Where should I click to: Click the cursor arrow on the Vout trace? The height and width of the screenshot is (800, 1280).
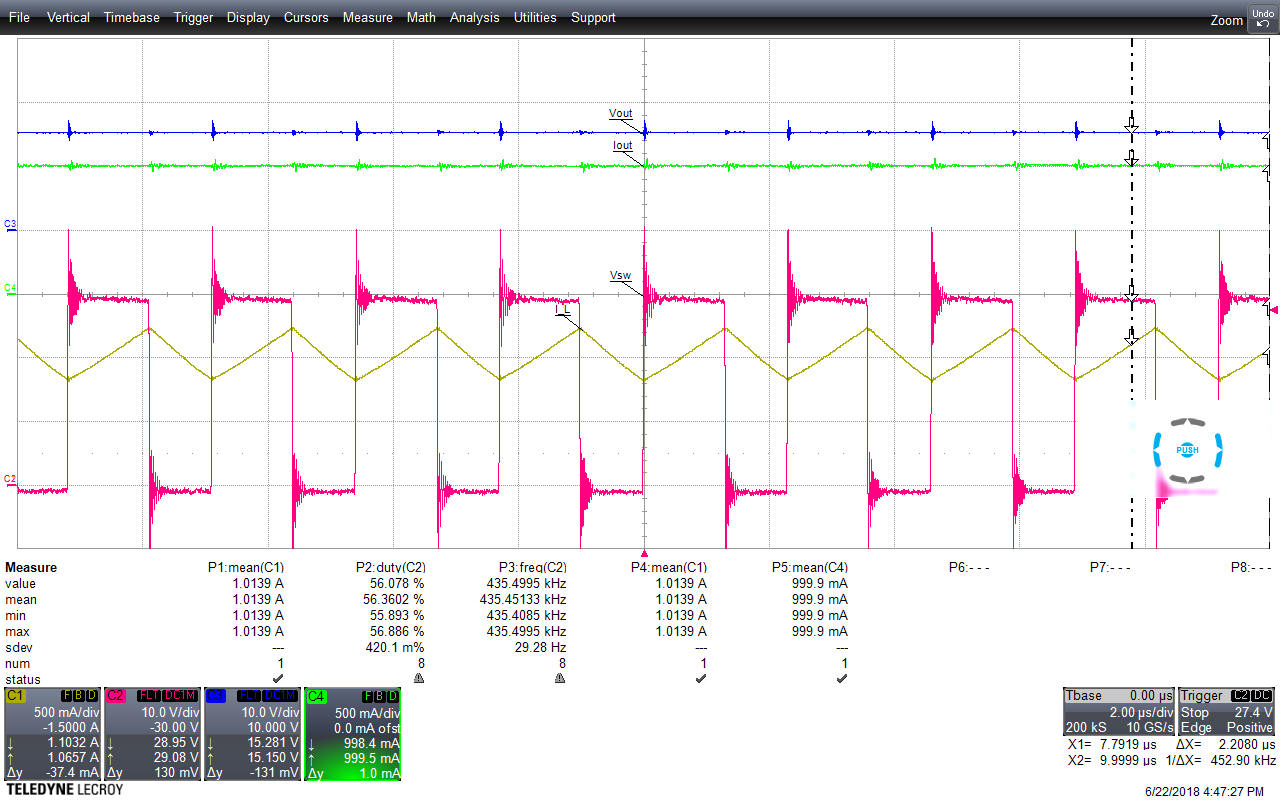(x=1131, y=125)
